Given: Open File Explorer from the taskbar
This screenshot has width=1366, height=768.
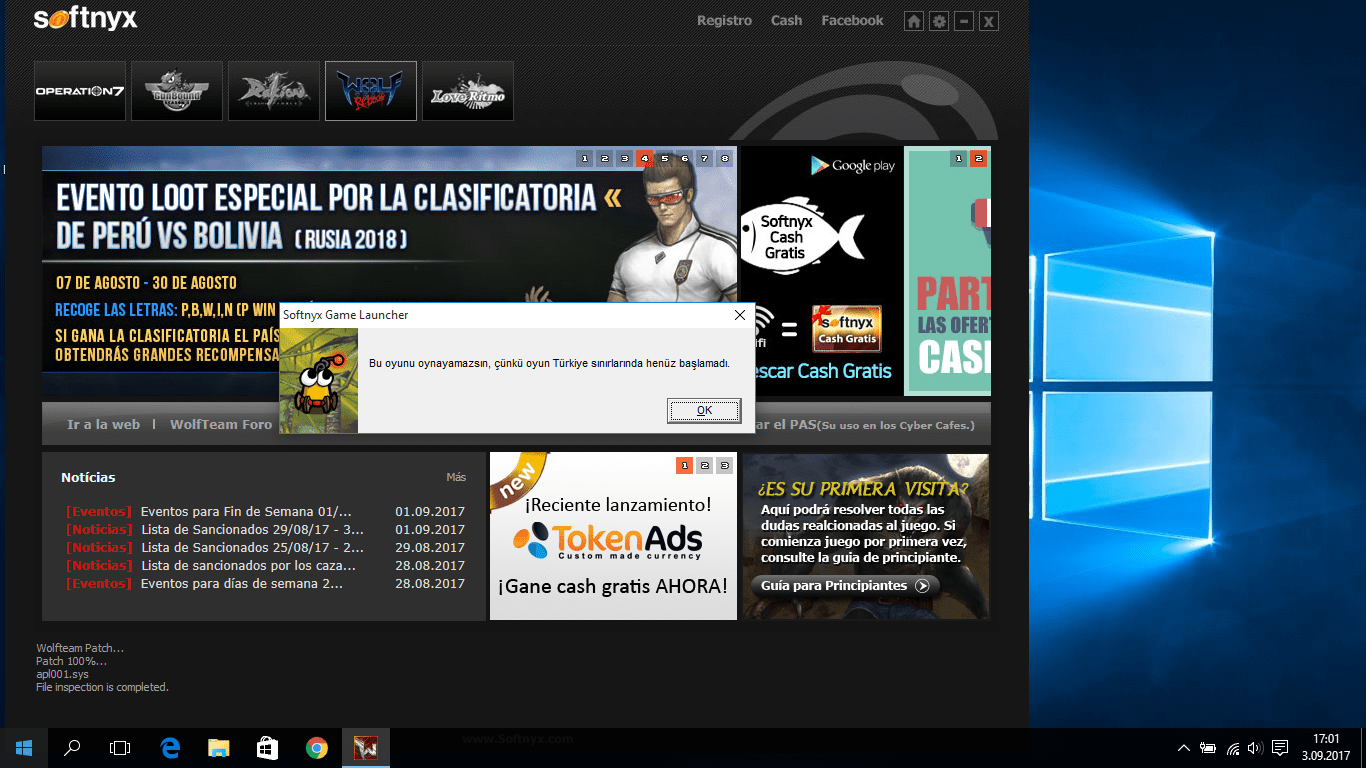Looking at the screenshot, I should [219, 748].
